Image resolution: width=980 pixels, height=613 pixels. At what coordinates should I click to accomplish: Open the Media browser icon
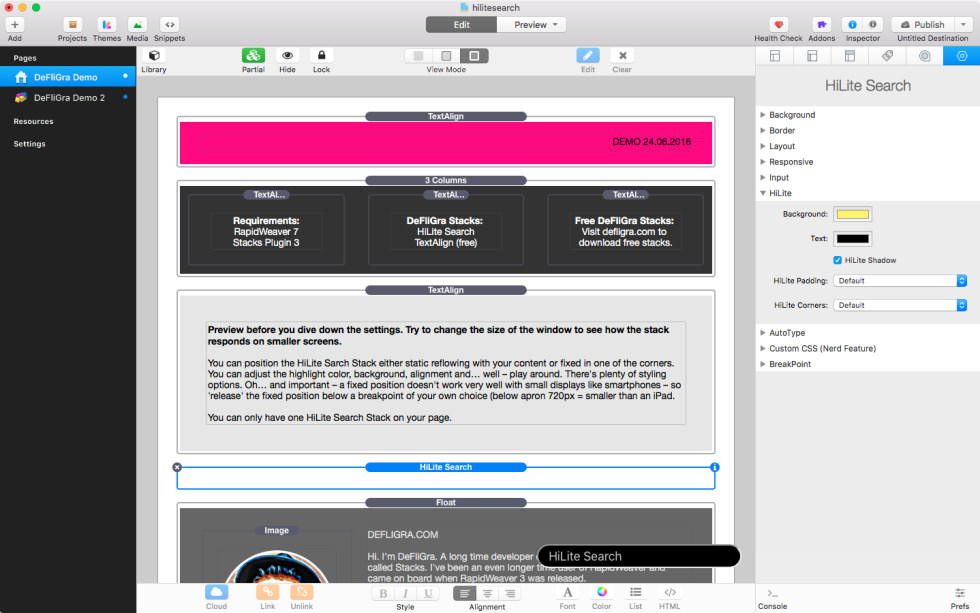137,24
